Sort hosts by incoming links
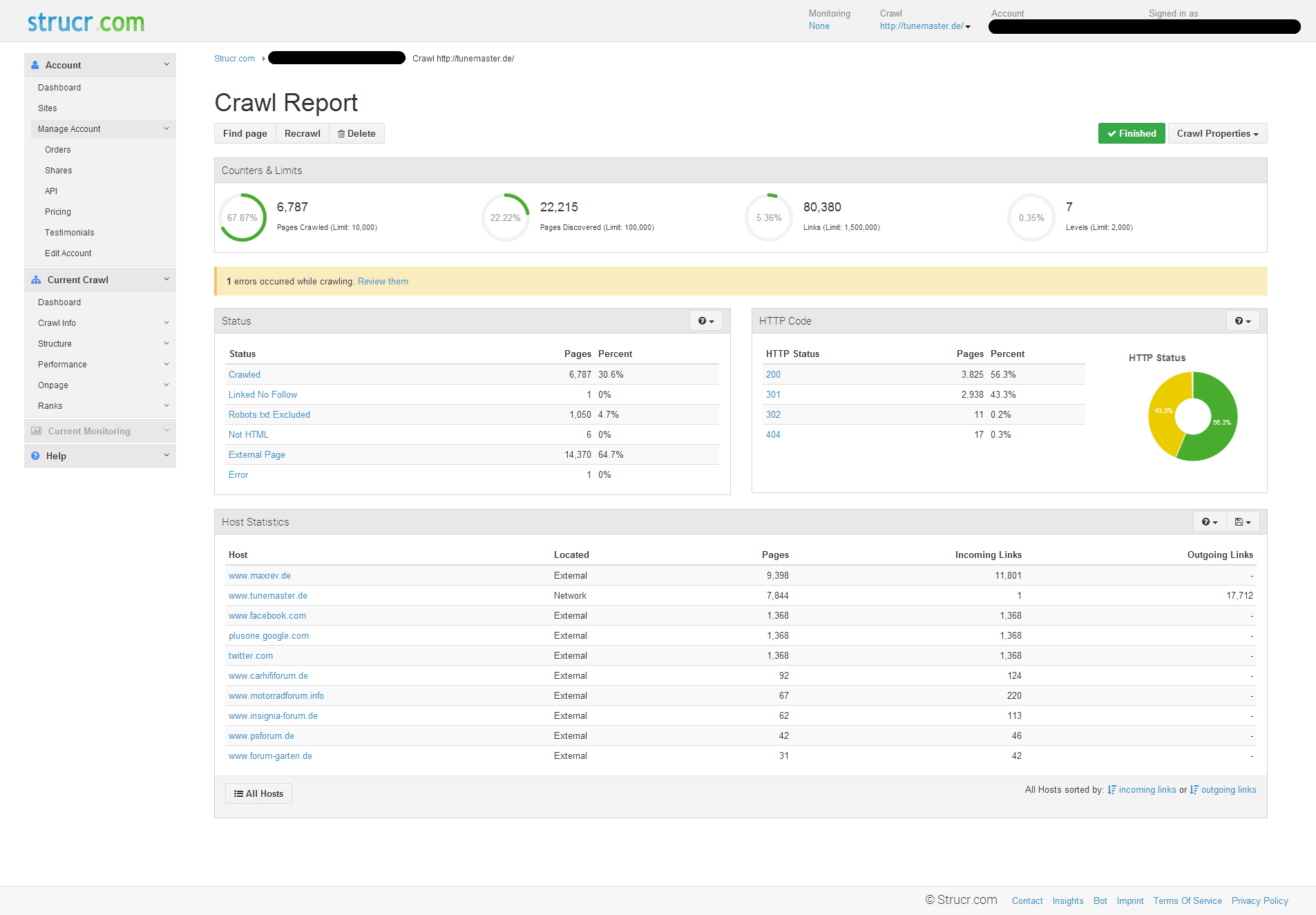Screen dimensions: 1316x915 pyautogui.click(x=1146, y=790)
